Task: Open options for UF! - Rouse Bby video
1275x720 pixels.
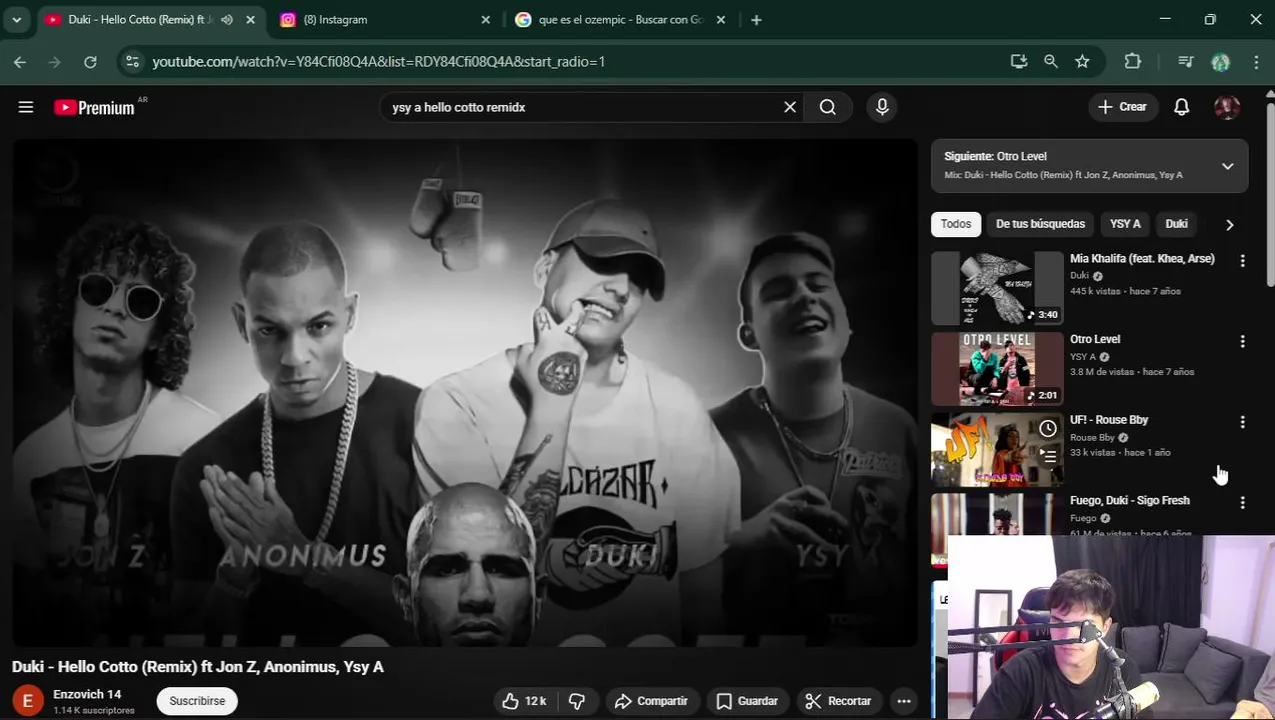Action: pyautogui.click(x=1243, y=422)
